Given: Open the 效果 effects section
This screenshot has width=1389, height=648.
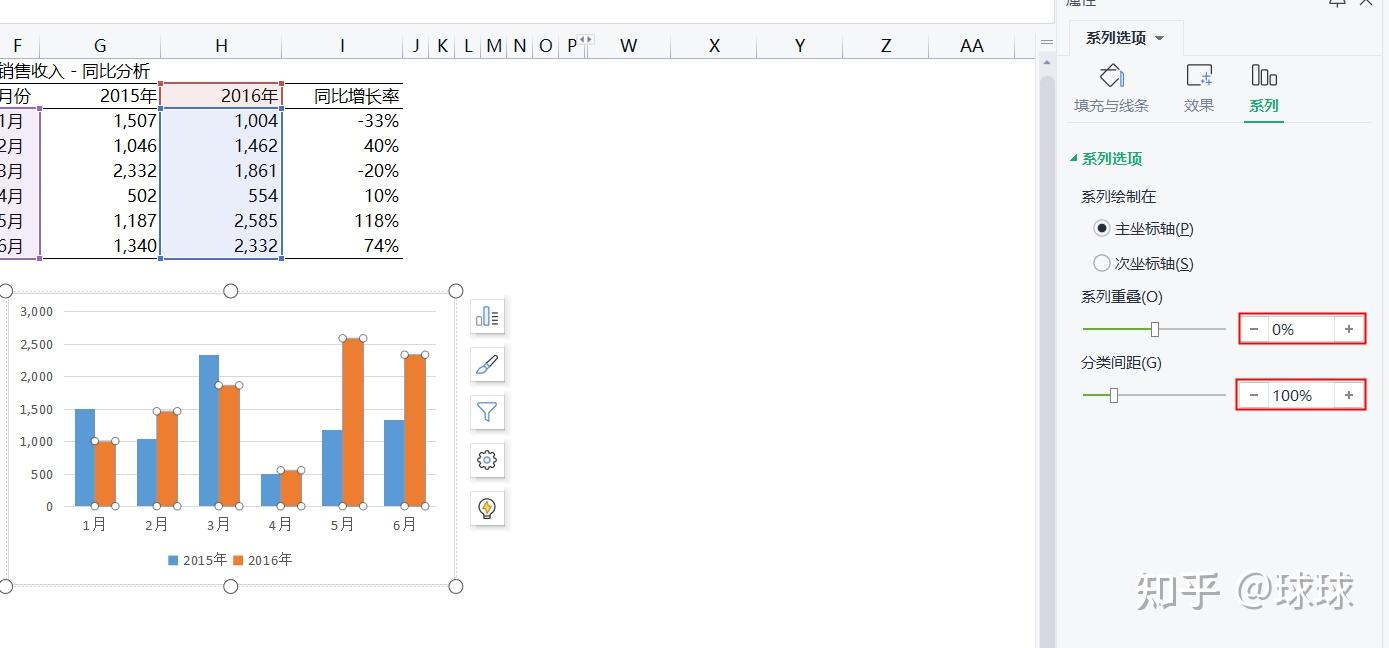Looking at the screenshot, I should coord(1198,88).
